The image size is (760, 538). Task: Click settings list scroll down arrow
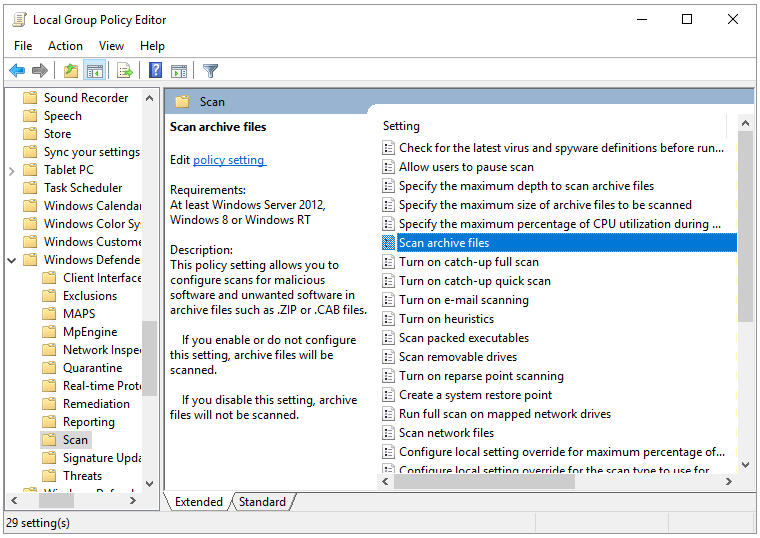coord(745,465)
